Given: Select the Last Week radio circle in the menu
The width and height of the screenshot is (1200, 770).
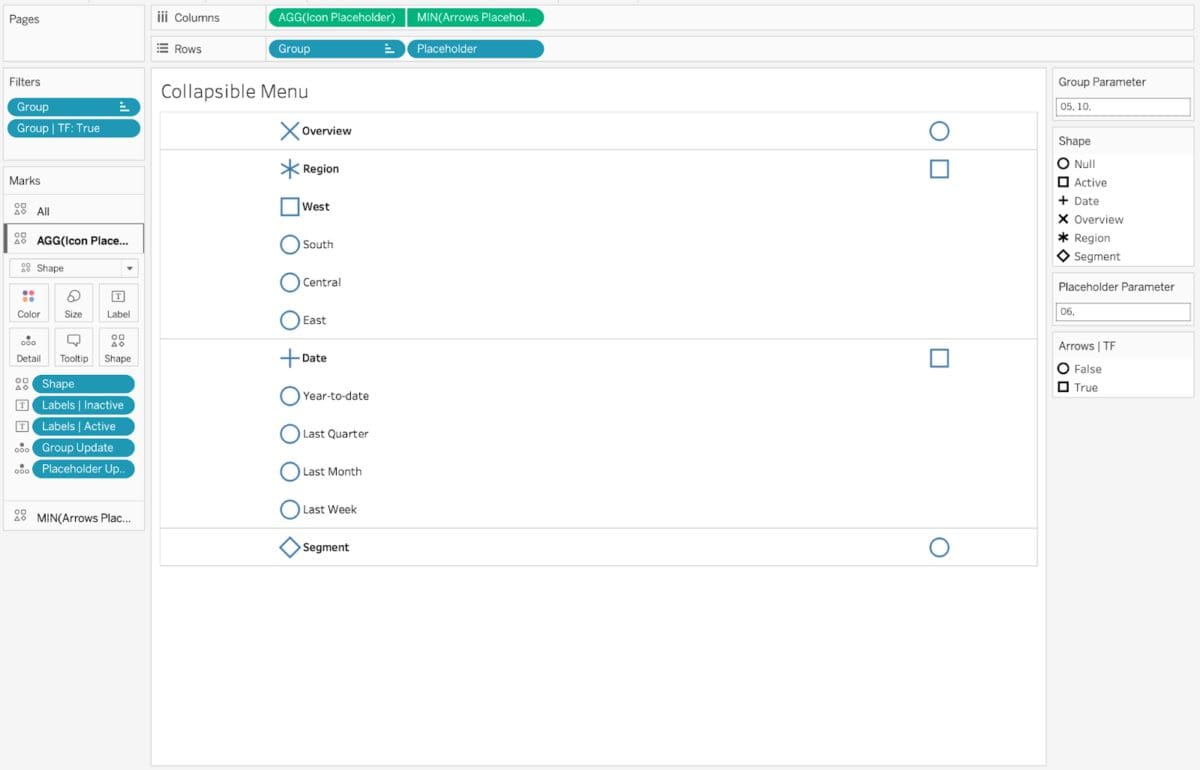Looking at the screenshot, I should 289,509.
